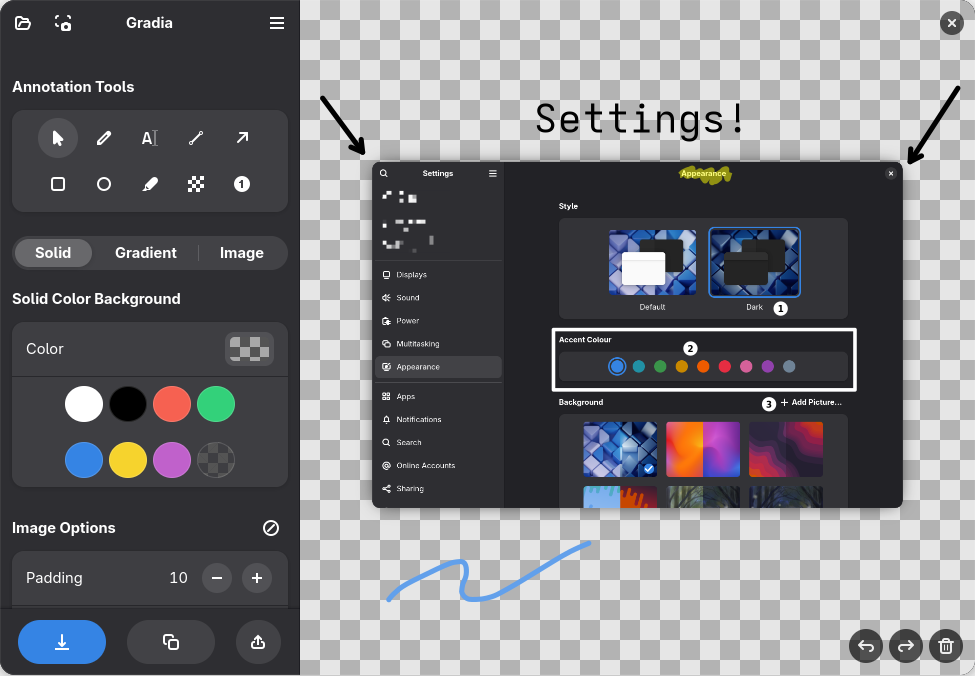Click Multitasking in Settings sidebar

tap(438, 343)
